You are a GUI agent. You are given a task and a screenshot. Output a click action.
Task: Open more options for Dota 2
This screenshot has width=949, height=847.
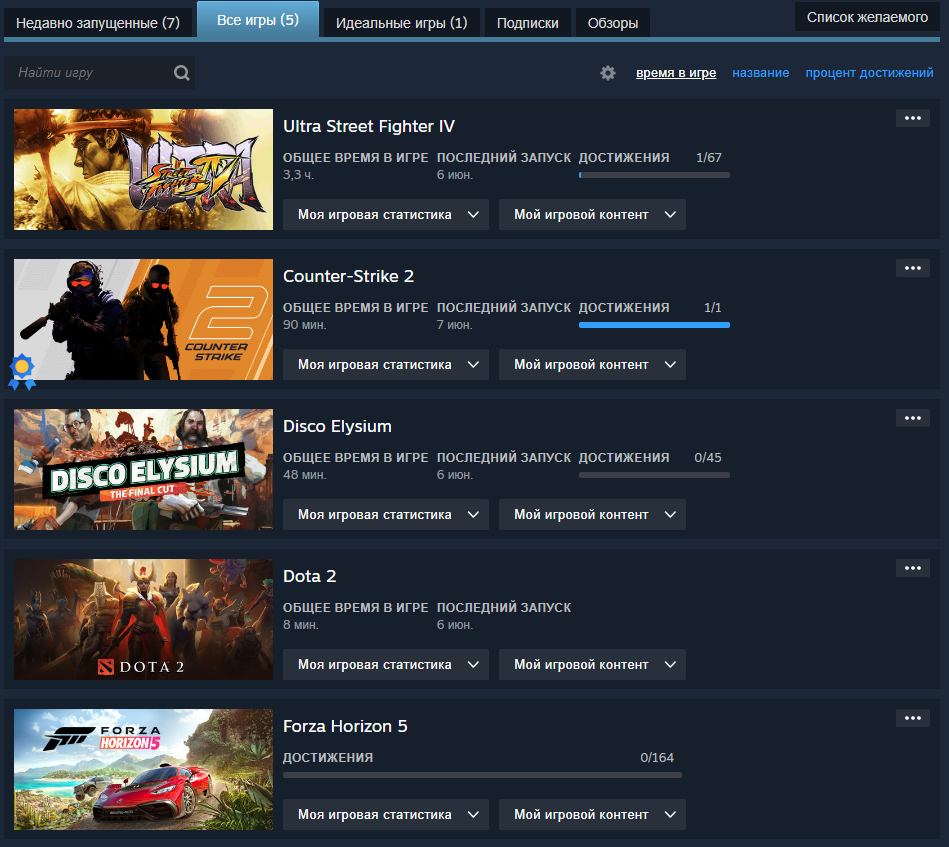point(913,568)
